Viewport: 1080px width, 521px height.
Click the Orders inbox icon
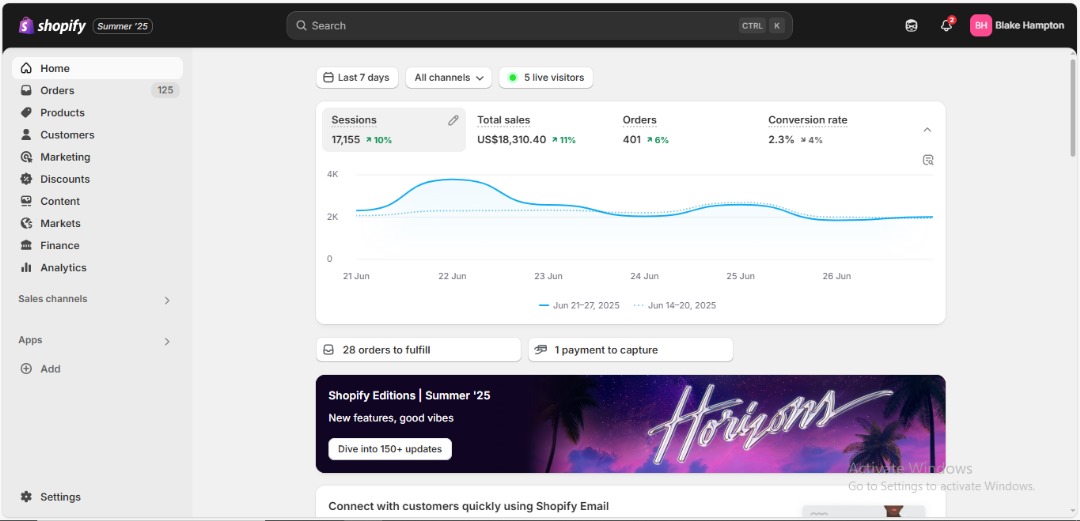26,90
